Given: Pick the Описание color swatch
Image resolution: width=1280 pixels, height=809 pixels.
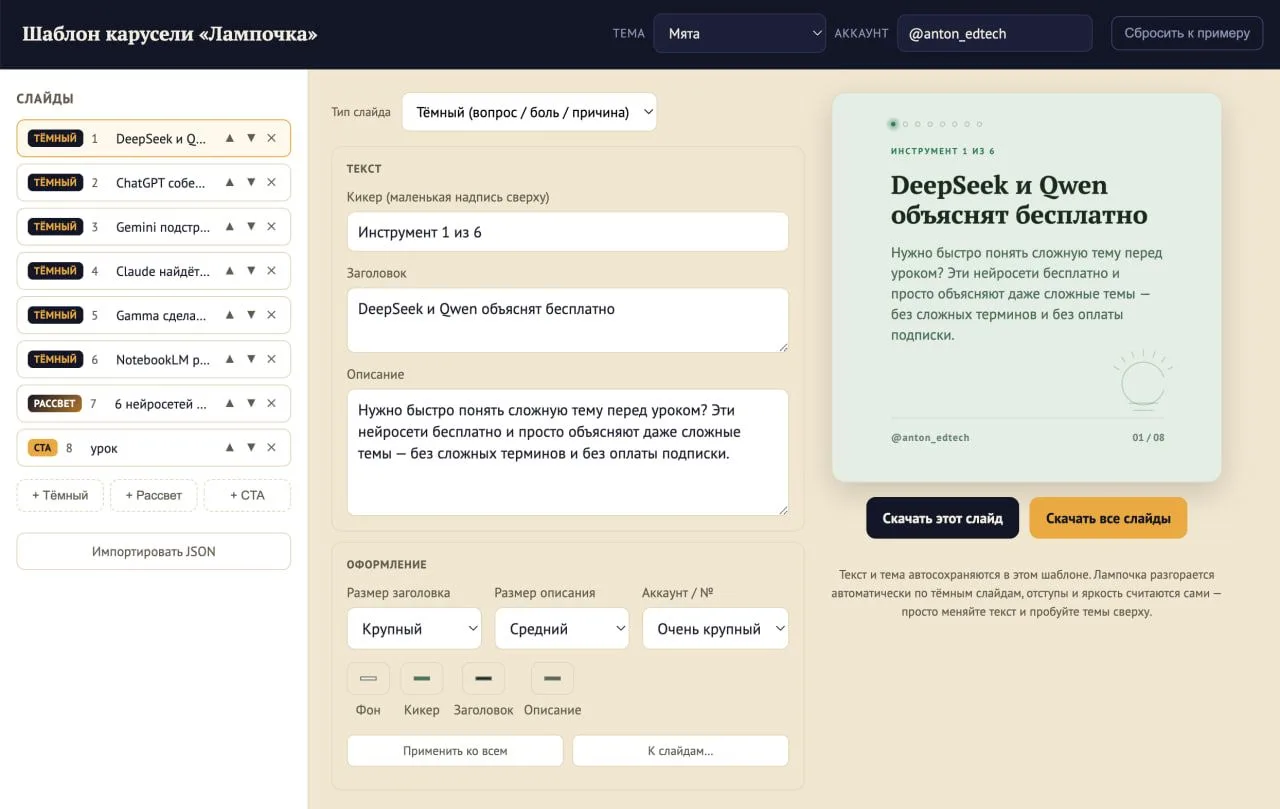Looking at the screenshot, I should 552,678.
